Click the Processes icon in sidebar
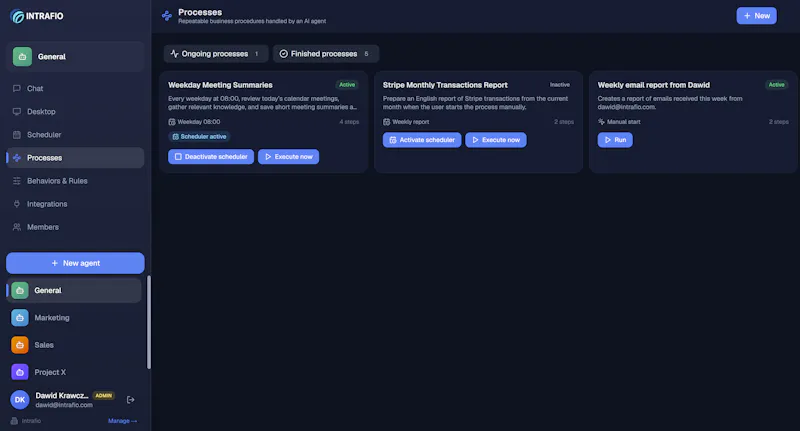 tap(17, 158)
